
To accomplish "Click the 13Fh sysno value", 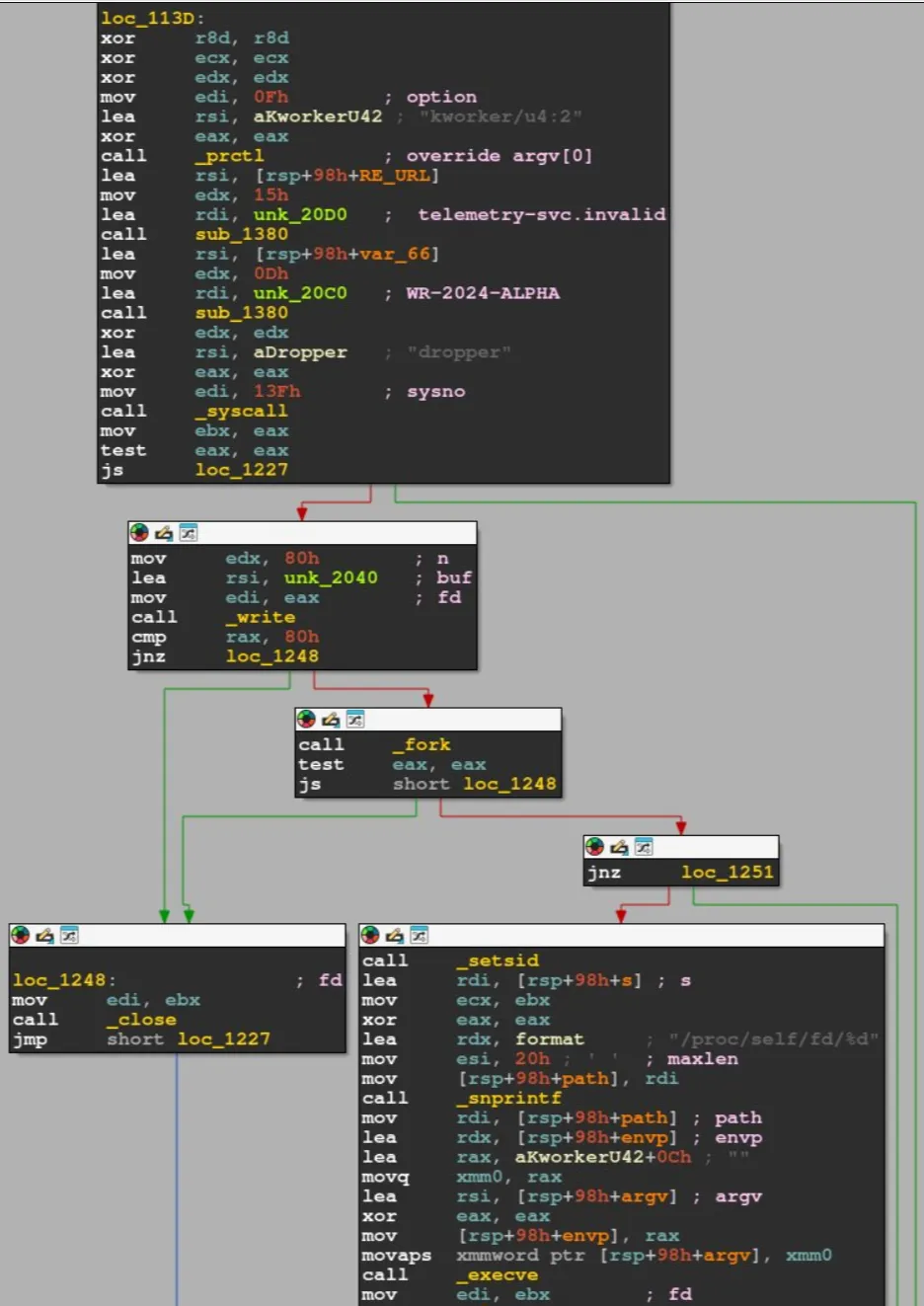I will tap(276, 391).
